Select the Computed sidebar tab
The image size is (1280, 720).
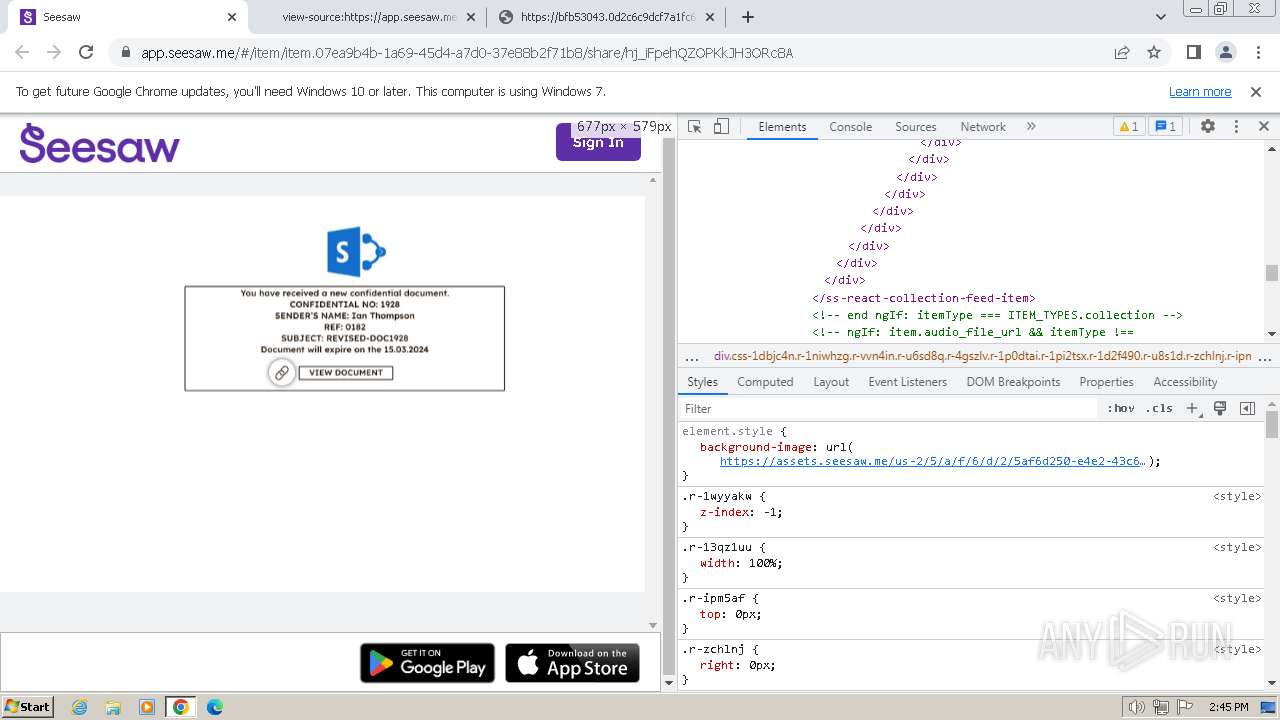(x=765, y=382)
